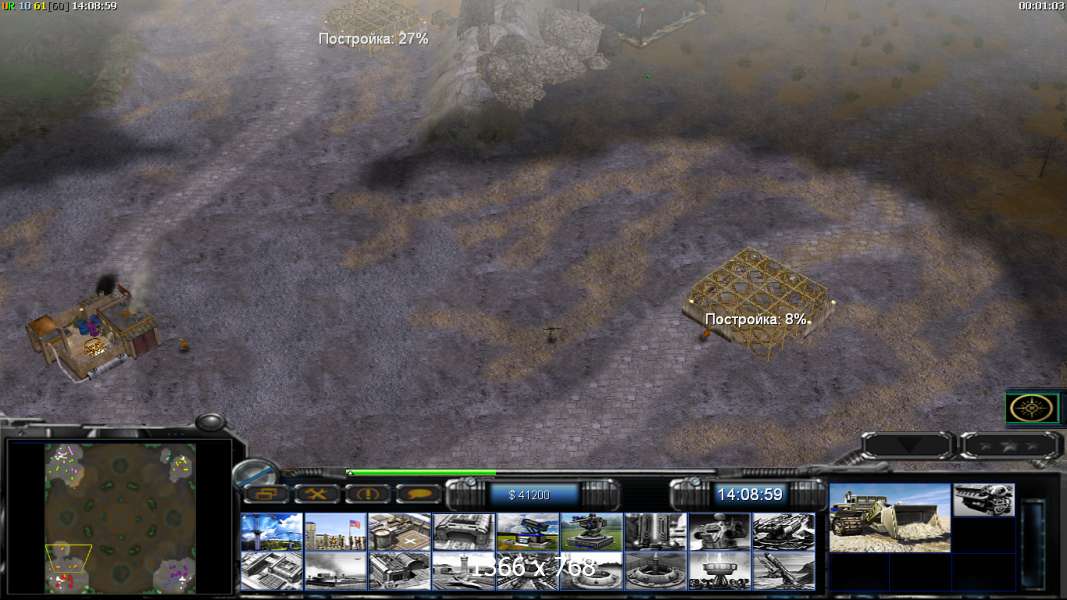Screen dimensions: 1067x600
Task: Click the bulldozer unit portrait
Action: [889, 518]
